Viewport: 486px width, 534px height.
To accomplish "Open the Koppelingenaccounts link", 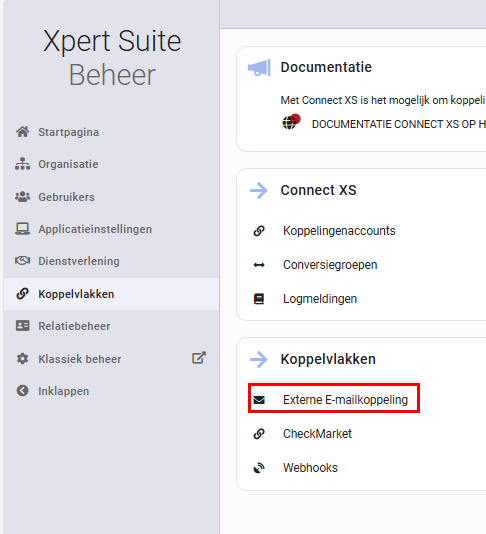I will tap(339, 231).
